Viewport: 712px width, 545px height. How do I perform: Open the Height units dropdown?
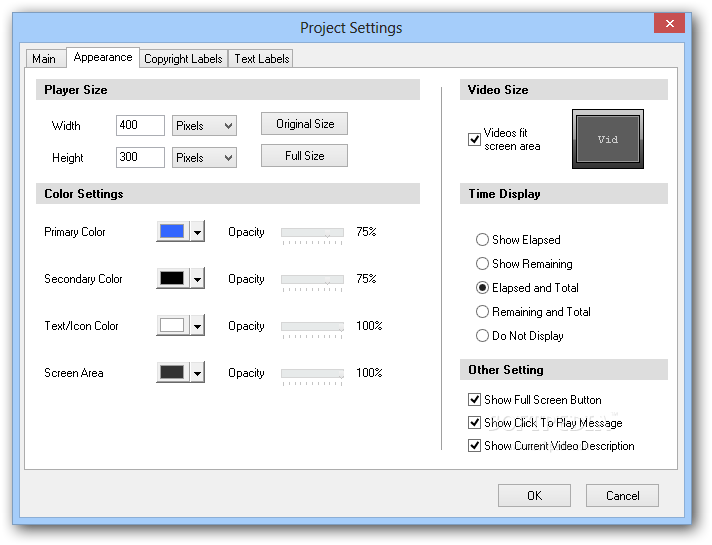[x=204, y=158]
